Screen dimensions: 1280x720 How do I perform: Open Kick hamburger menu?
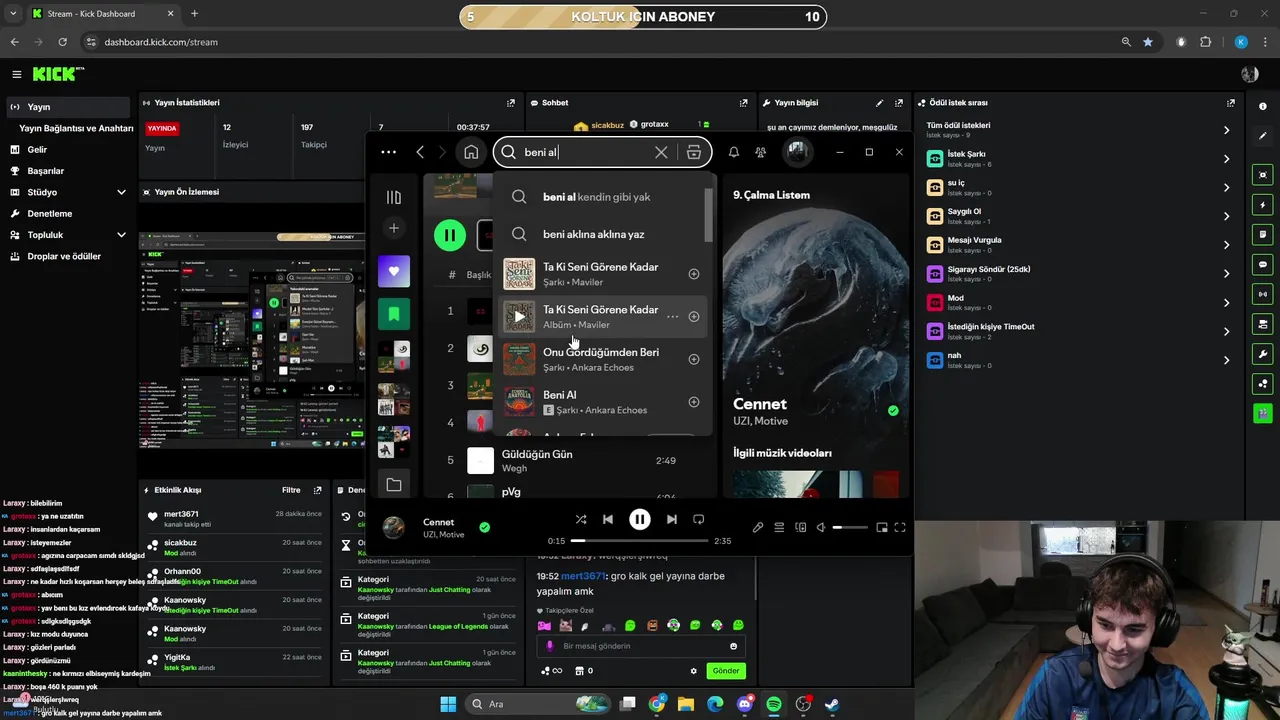point(17,74)
